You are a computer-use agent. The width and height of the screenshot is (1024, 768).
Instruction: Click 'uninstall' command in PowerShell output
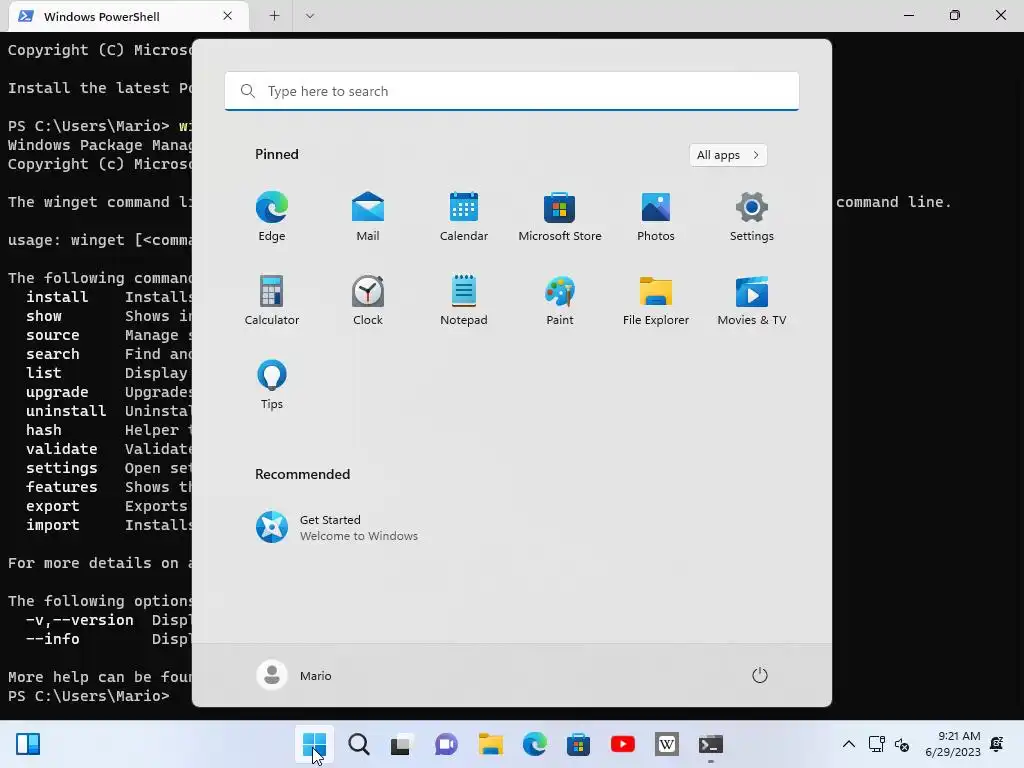coord(66,411)
